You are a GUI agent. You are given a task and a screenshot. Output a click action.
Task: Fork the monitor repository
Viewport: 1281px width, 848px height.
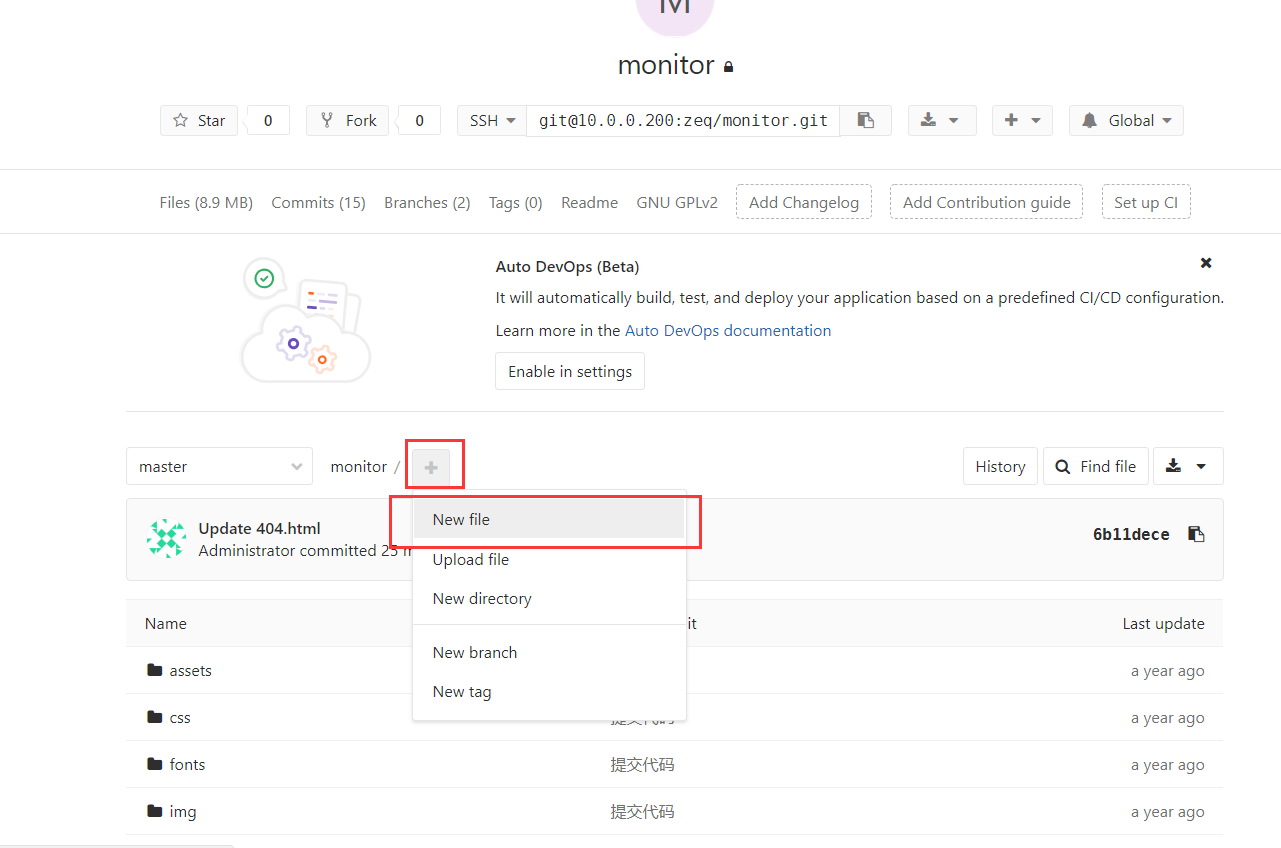[348, 121]
